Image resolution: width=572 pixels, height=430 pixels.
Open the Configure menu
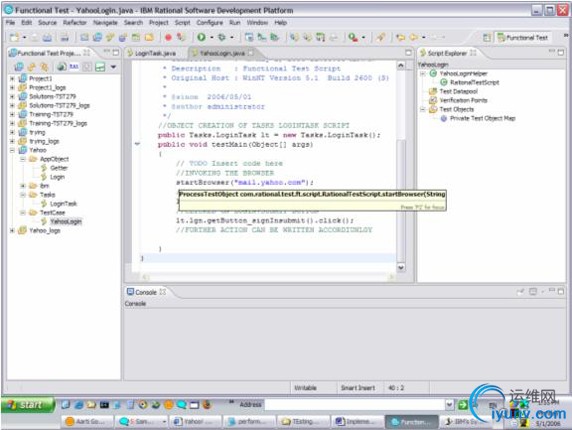pyautogui.click(x=210, y=23)
